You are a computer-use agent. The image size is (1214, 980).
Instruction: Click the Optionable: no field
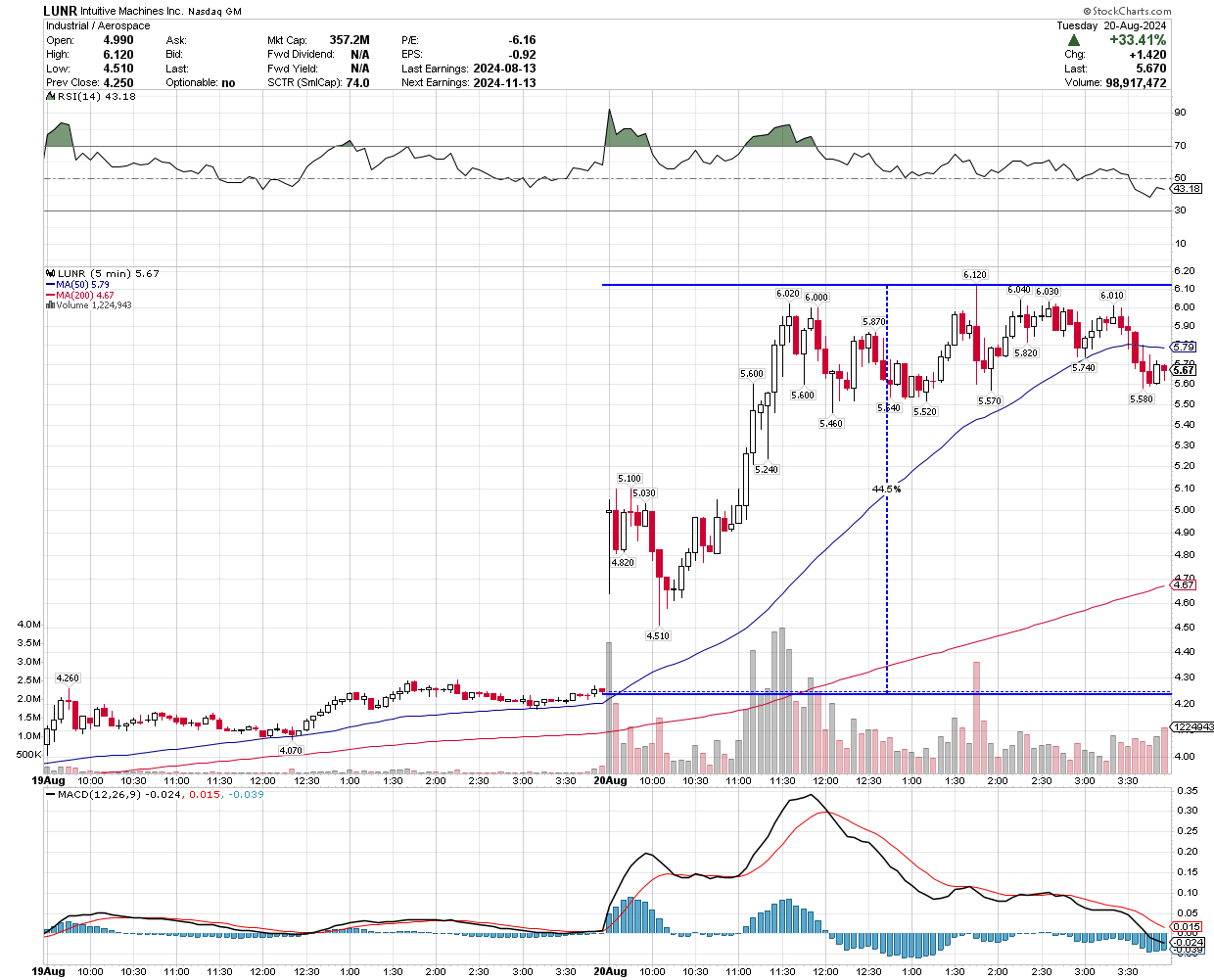pos(201,83)
